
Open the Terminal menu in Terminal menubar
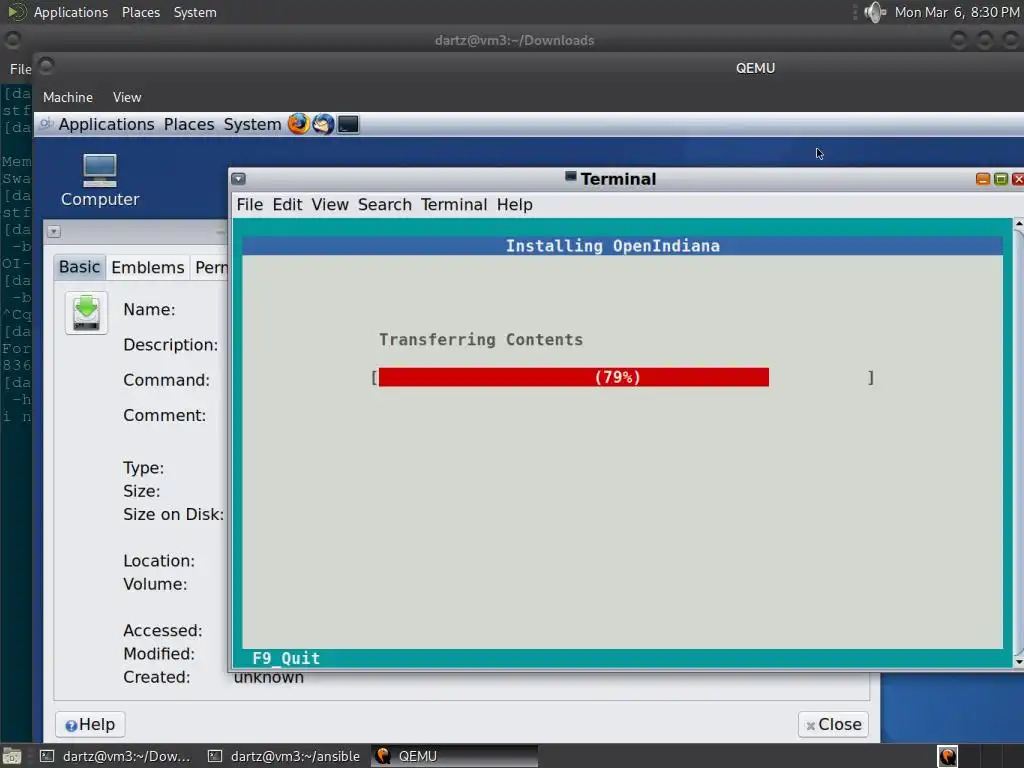(454, 204)
